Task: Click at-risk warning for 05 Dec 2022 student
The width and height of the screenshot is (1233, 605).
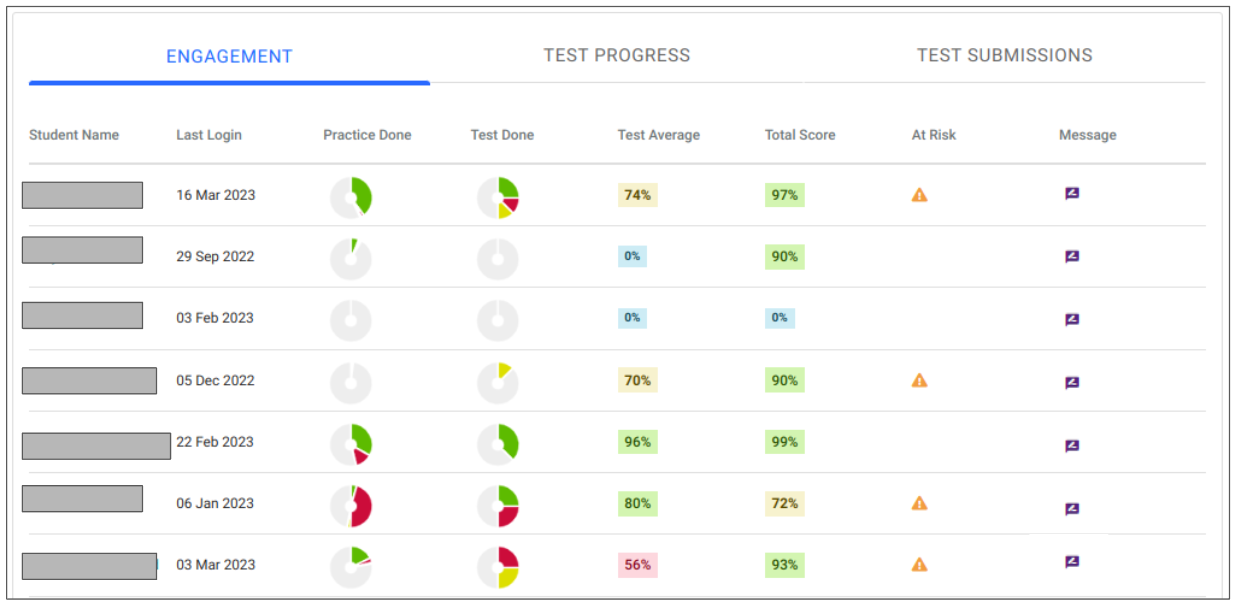Action: tap(919, 380)
